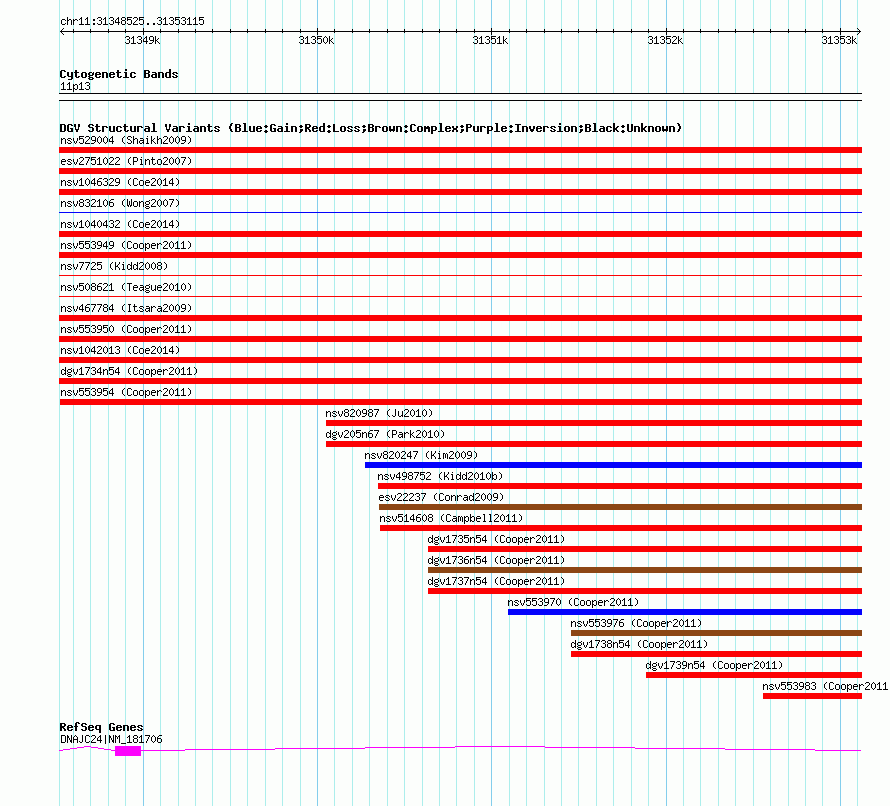The image size is (890, 806).
Task: Select the brown bar under dgv1736n54
Action: (x=645, y=570)
